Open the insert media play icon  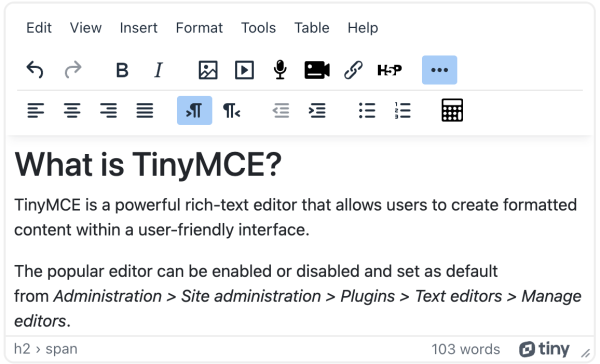tap(244, 70)
